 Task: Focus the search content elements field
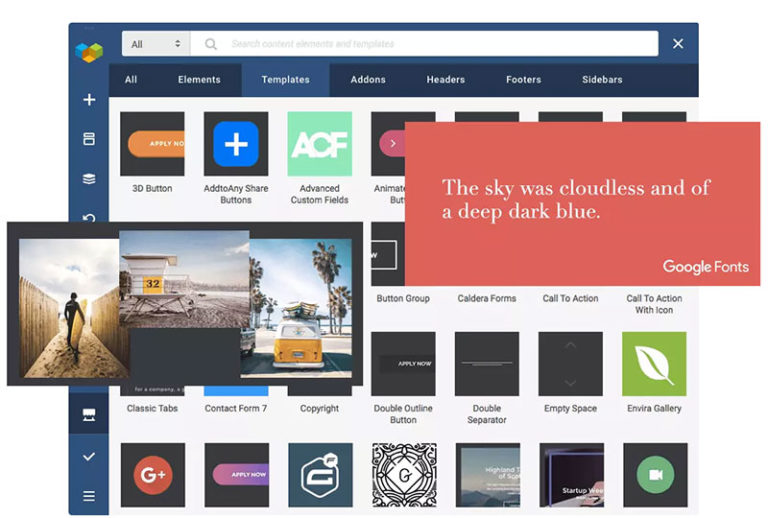coord(430,44)
